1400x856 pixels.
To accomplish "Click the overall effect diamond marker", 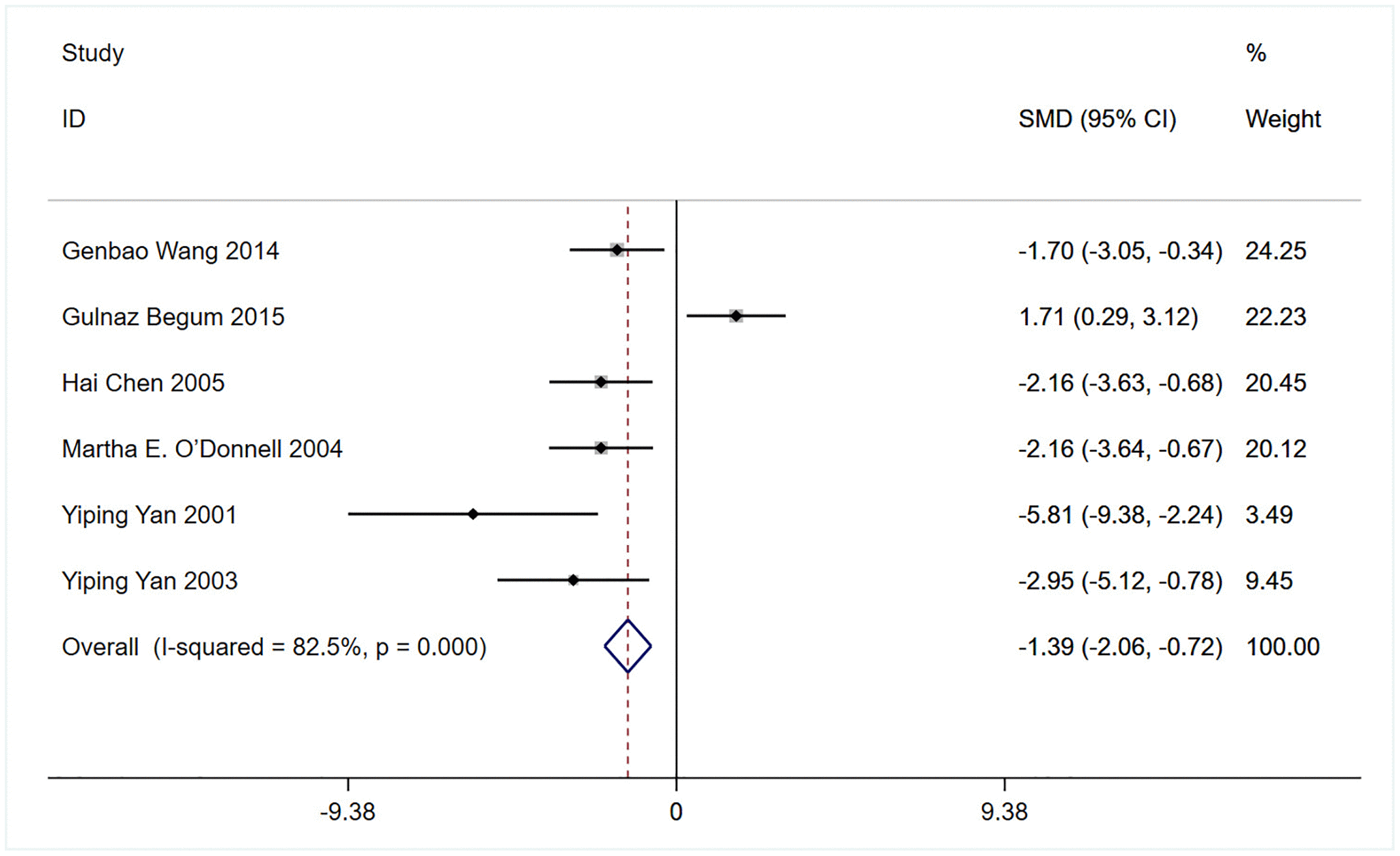I will [628, 646].
